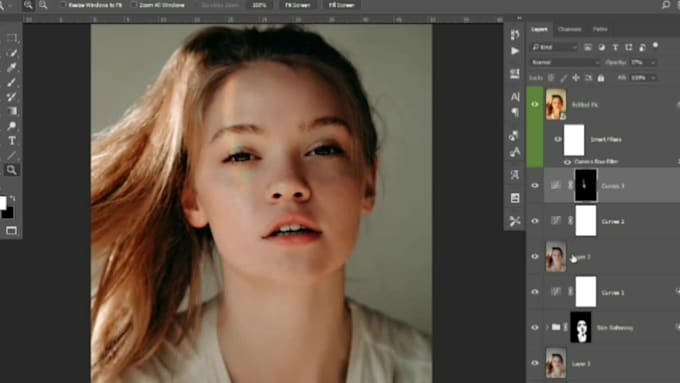
Task: Filter layers by pixel layers
Action: tap(588, 47)
